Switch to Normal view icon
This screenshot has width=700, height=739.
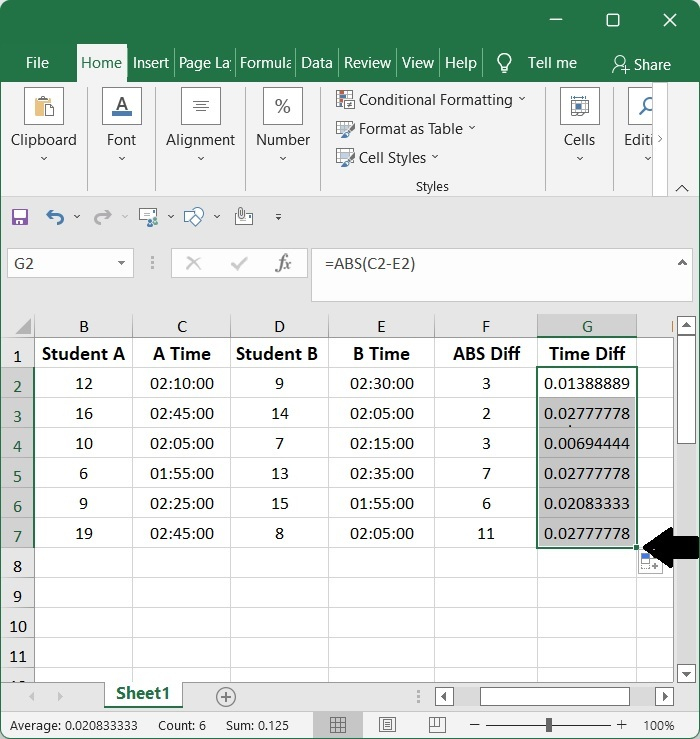click(338, 725)
